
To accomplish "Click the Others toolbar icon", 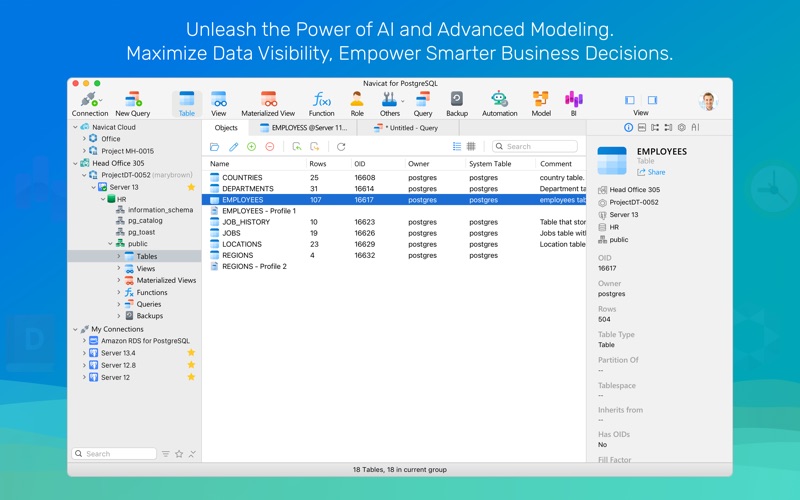I will (x=390, y=104).
